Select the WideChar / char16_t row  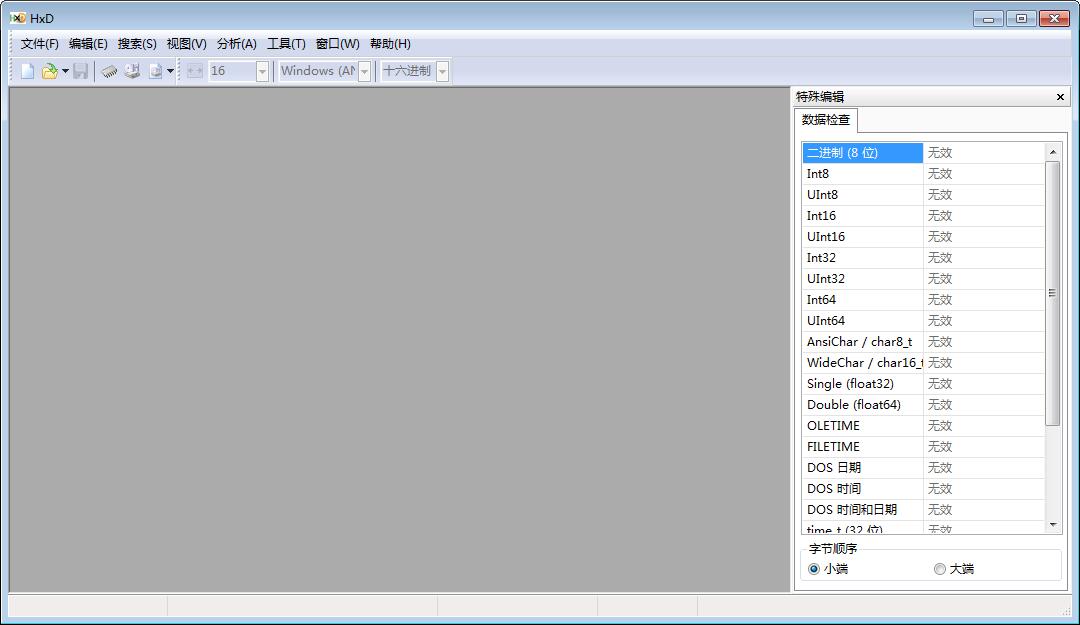tap(923, 362)
